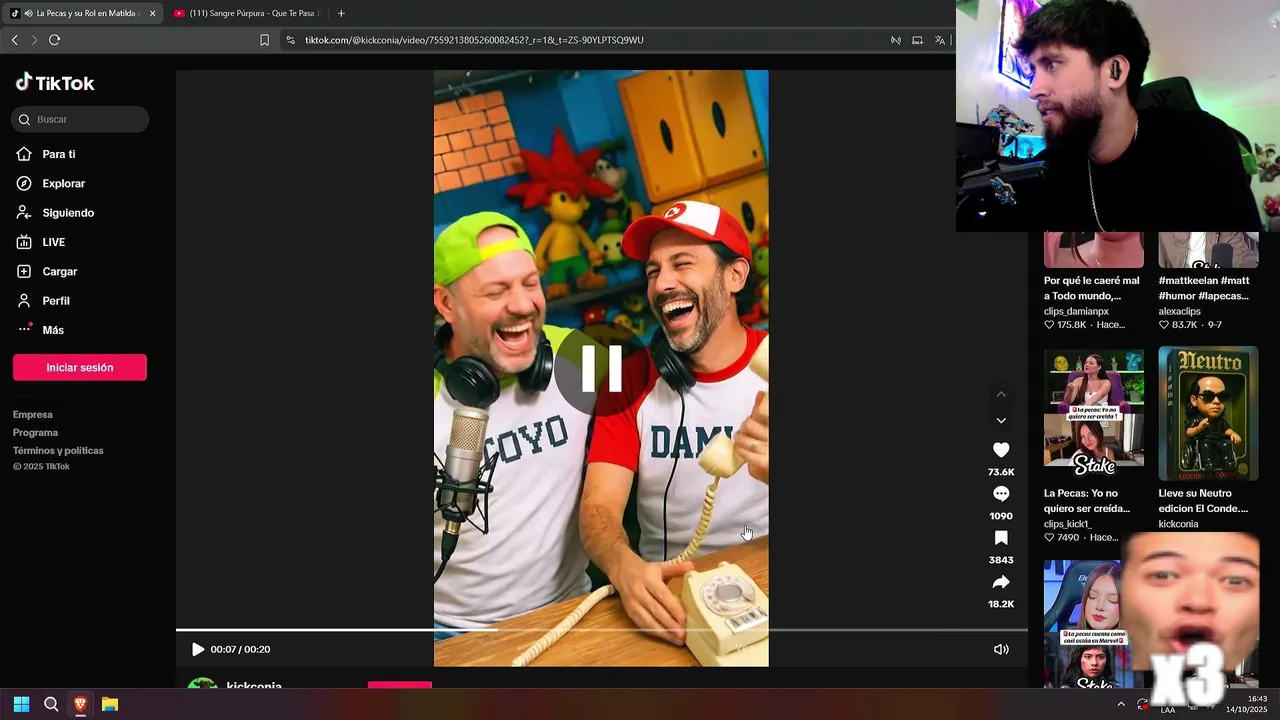Viewport: 1280px width, 720px height.
Task: Click the 1090 comments count
Action: click(1001, 516)
